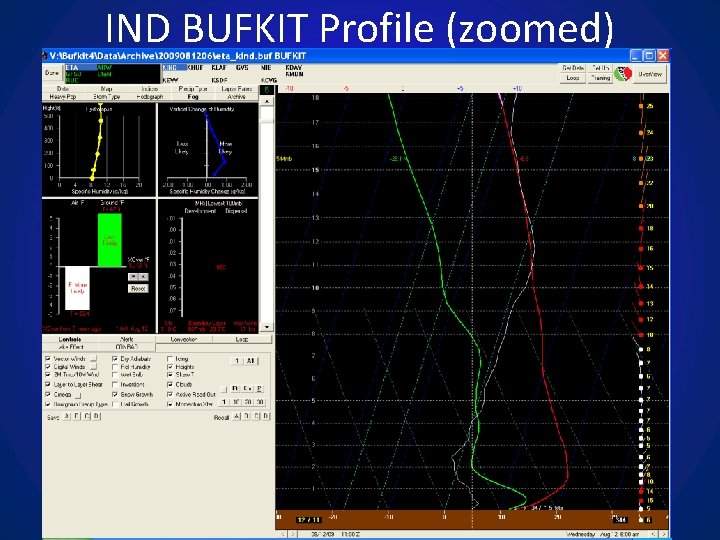Viewport: 720px width, 540px height.
Task: Open the Convection tab
Action: 184,339
